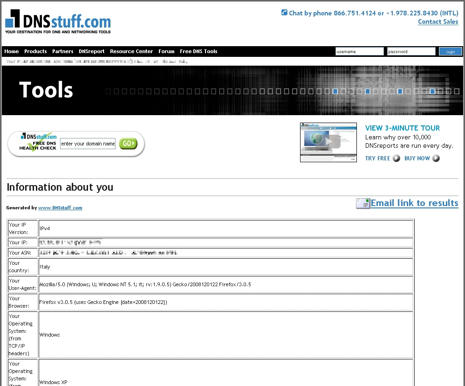Click the www.DNSstuff.com generated-by link
465x386 pixels.
60,208
